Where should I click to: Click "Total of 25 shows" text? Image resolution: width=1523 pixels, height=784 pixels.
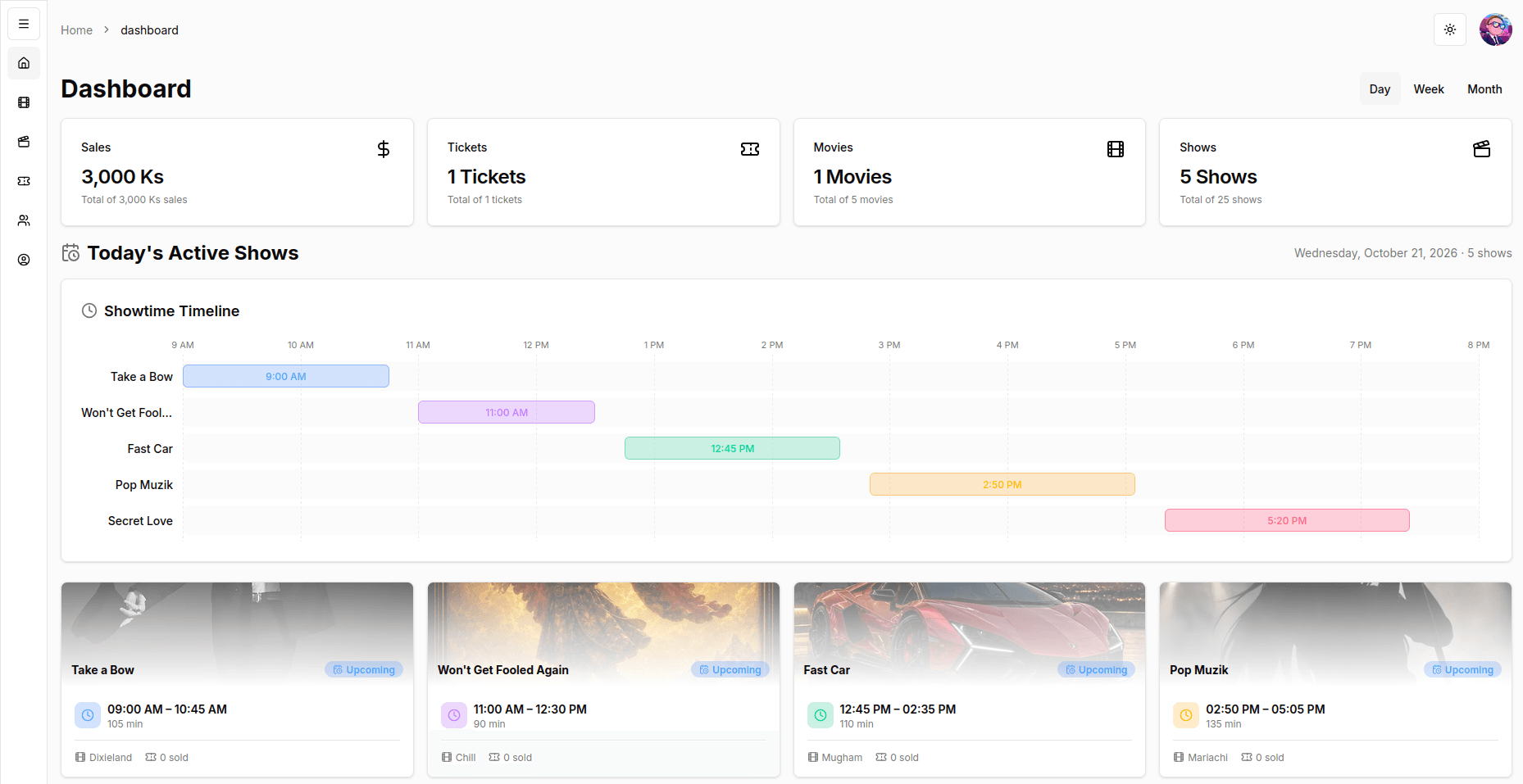click(x=1221, y=200)
